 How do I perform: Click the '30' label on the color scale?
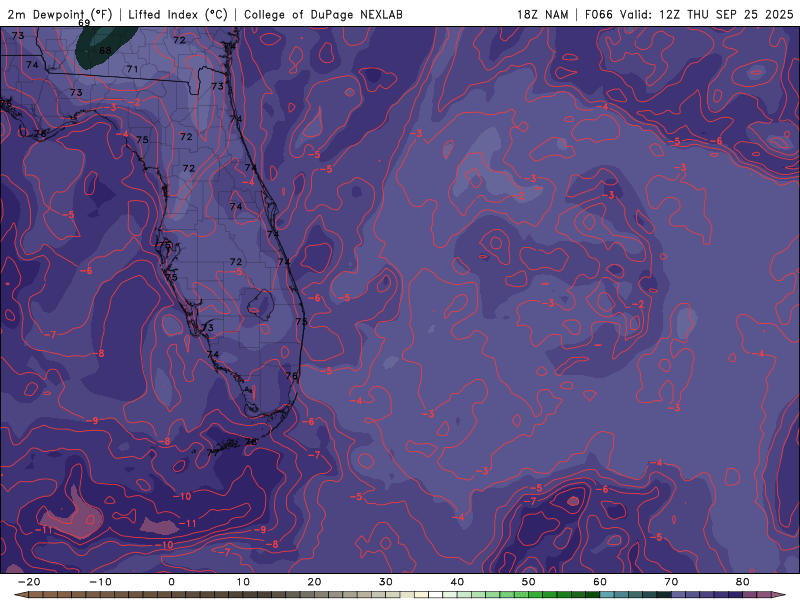pos(386,582)
